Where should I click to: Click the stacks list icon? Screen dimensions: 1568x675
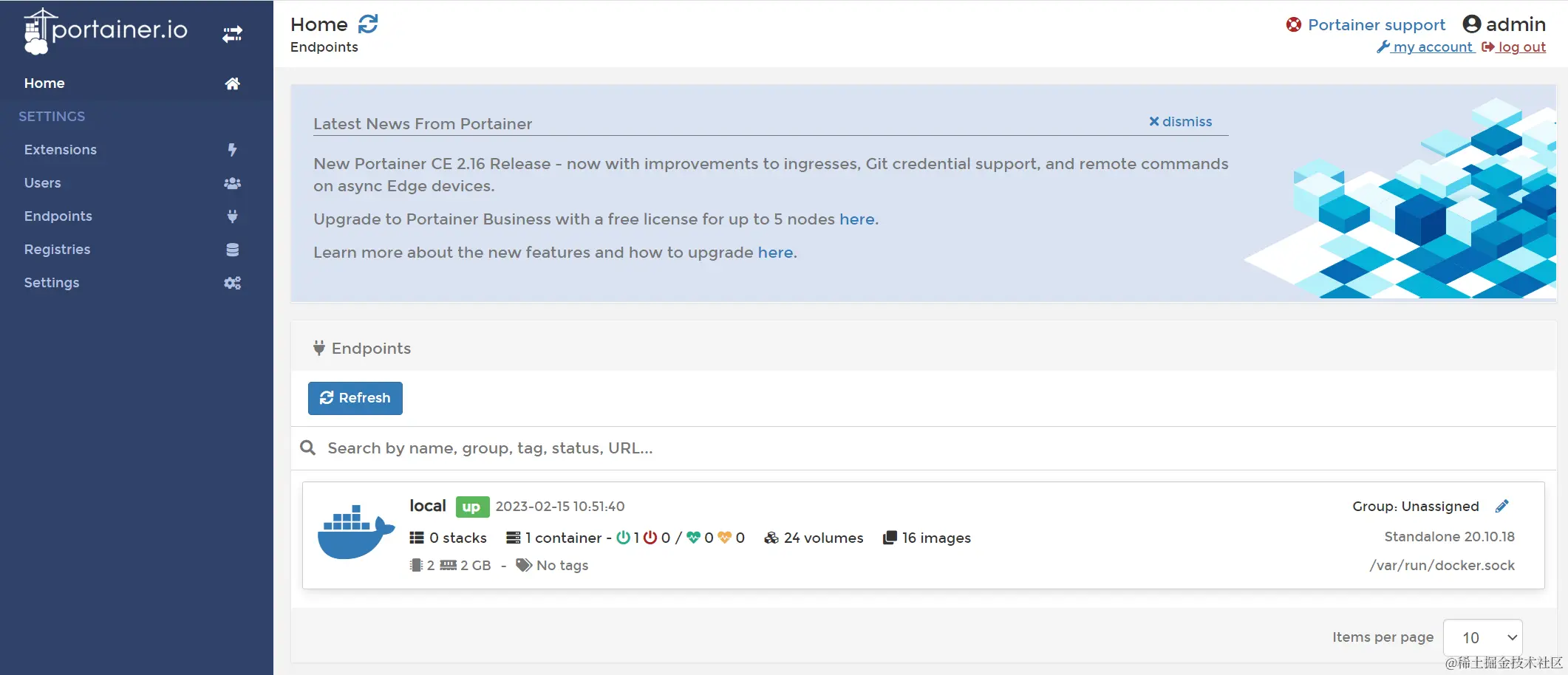coord(417,538)
